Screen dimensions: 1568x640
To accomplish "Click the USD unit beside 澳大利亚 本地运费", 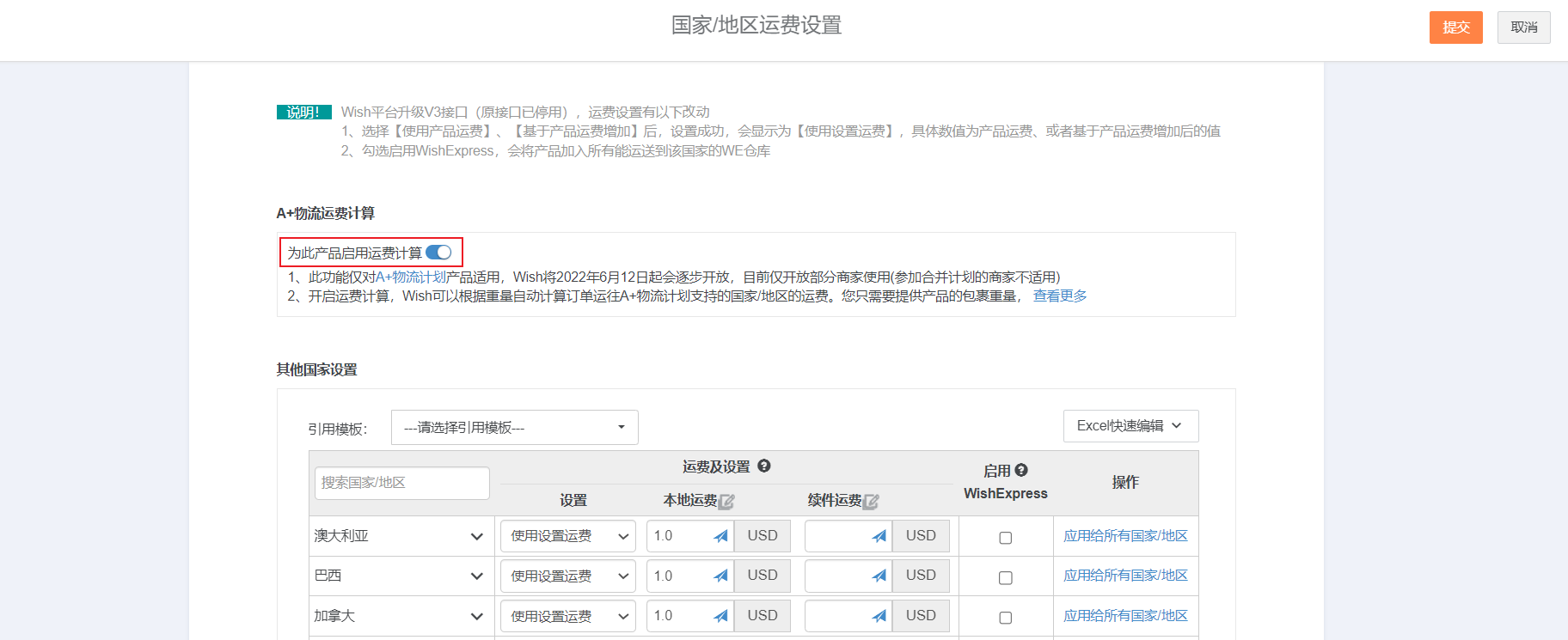I will (763, 536).
